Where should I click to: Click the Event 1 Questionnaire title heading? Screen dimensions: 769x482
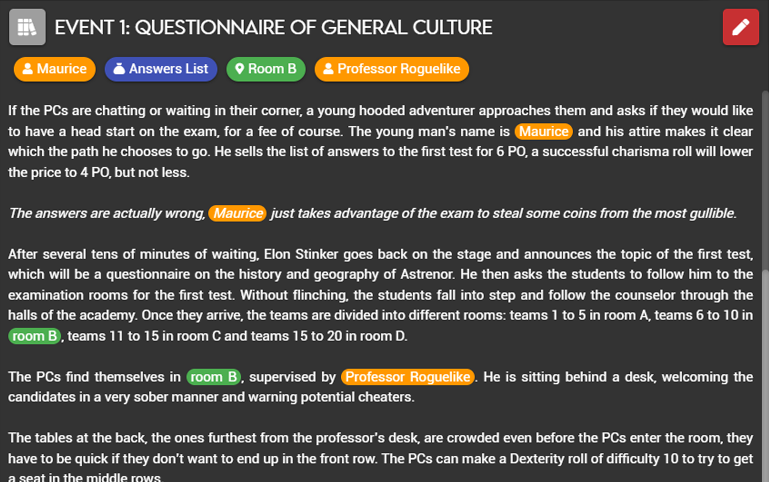click(x=273, y=27)
